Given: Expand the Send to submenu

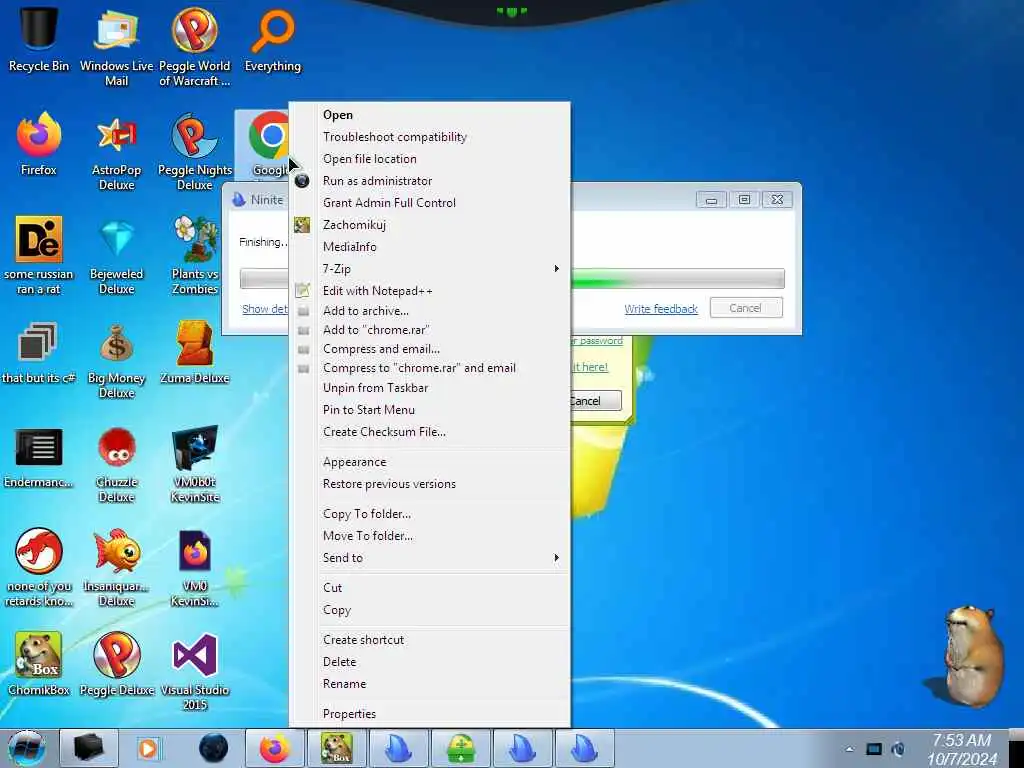Looking at the screenshot, I should click(430, 558).
